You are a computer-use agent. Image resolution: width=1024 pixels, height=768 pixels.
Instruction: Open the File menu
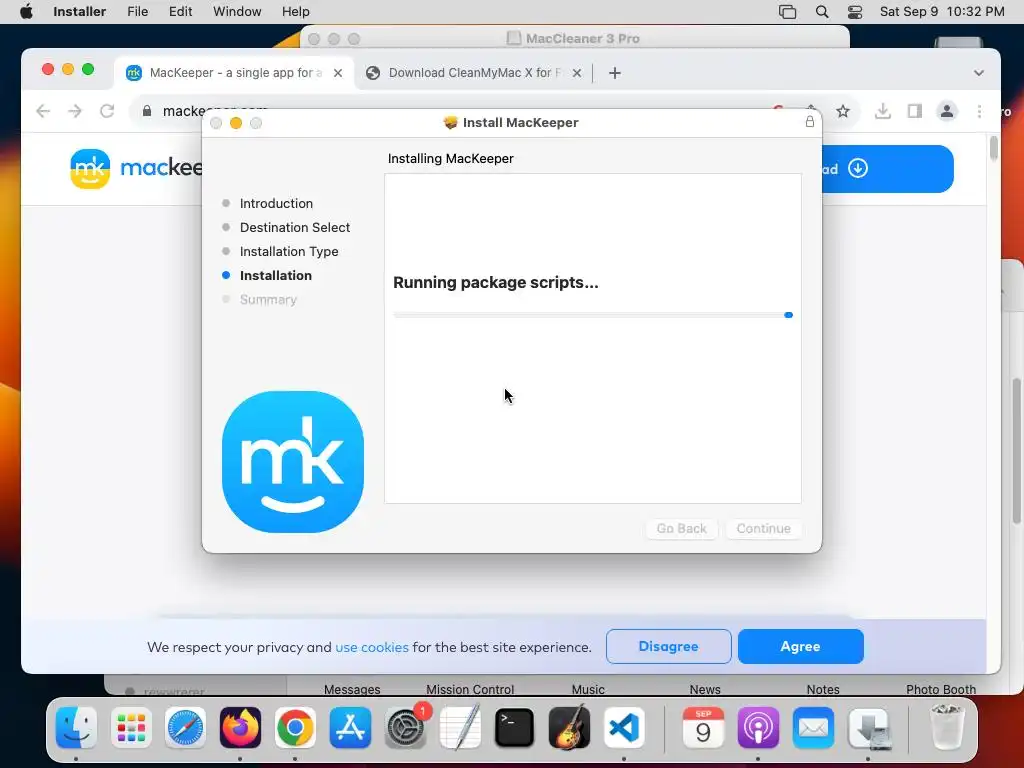pos(137,12)
